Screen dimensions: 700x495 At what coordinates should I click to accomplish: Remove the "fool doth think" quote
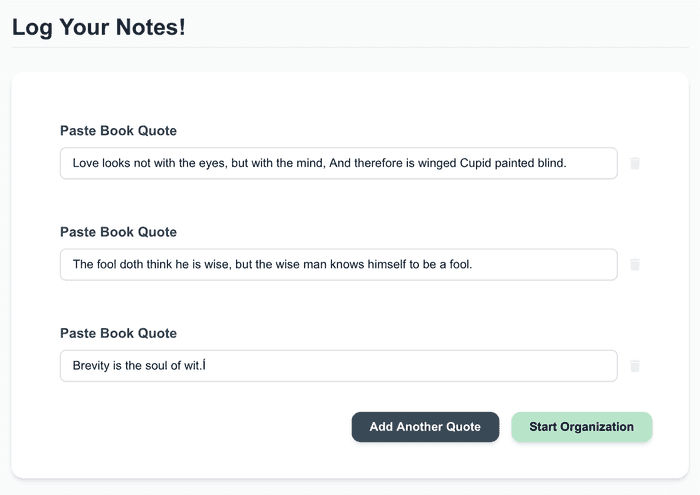click(x=634, y=265)
